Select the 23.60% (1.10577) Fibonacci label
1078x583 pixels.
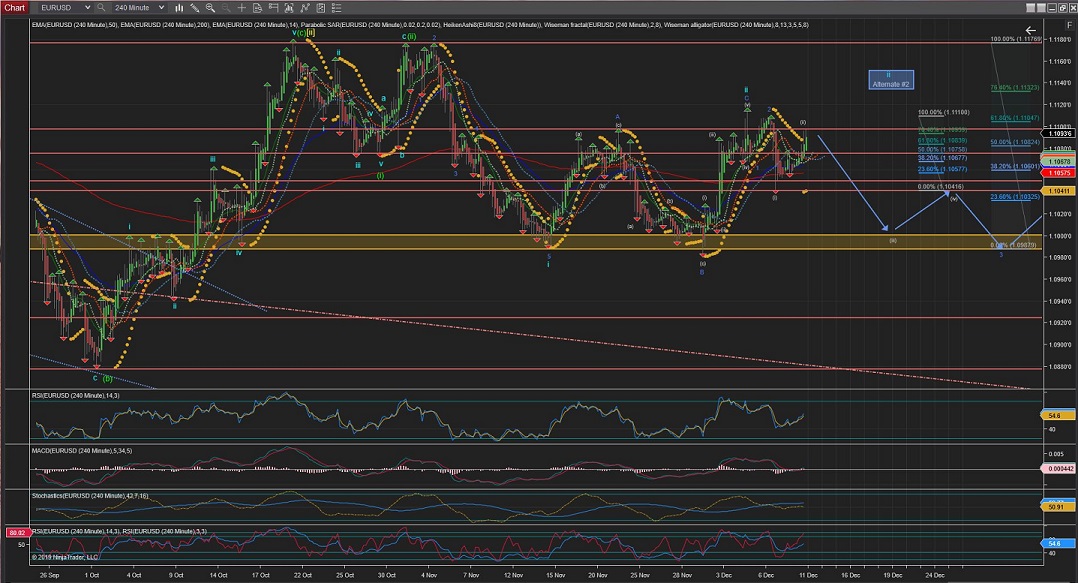[x=942, y=169]
